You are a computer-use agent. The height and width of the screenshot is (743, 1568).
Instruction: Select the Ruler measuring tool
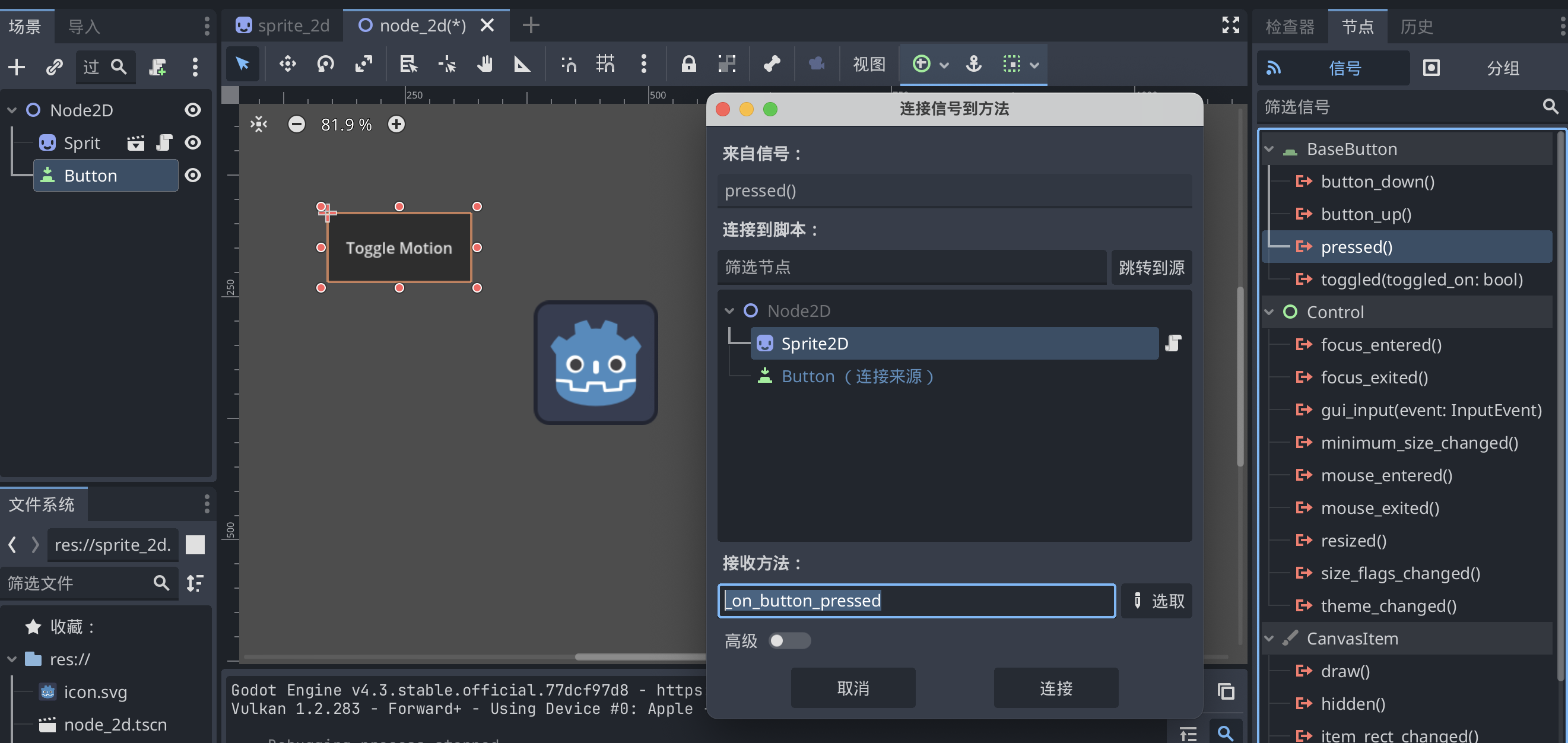coord(522,64)
